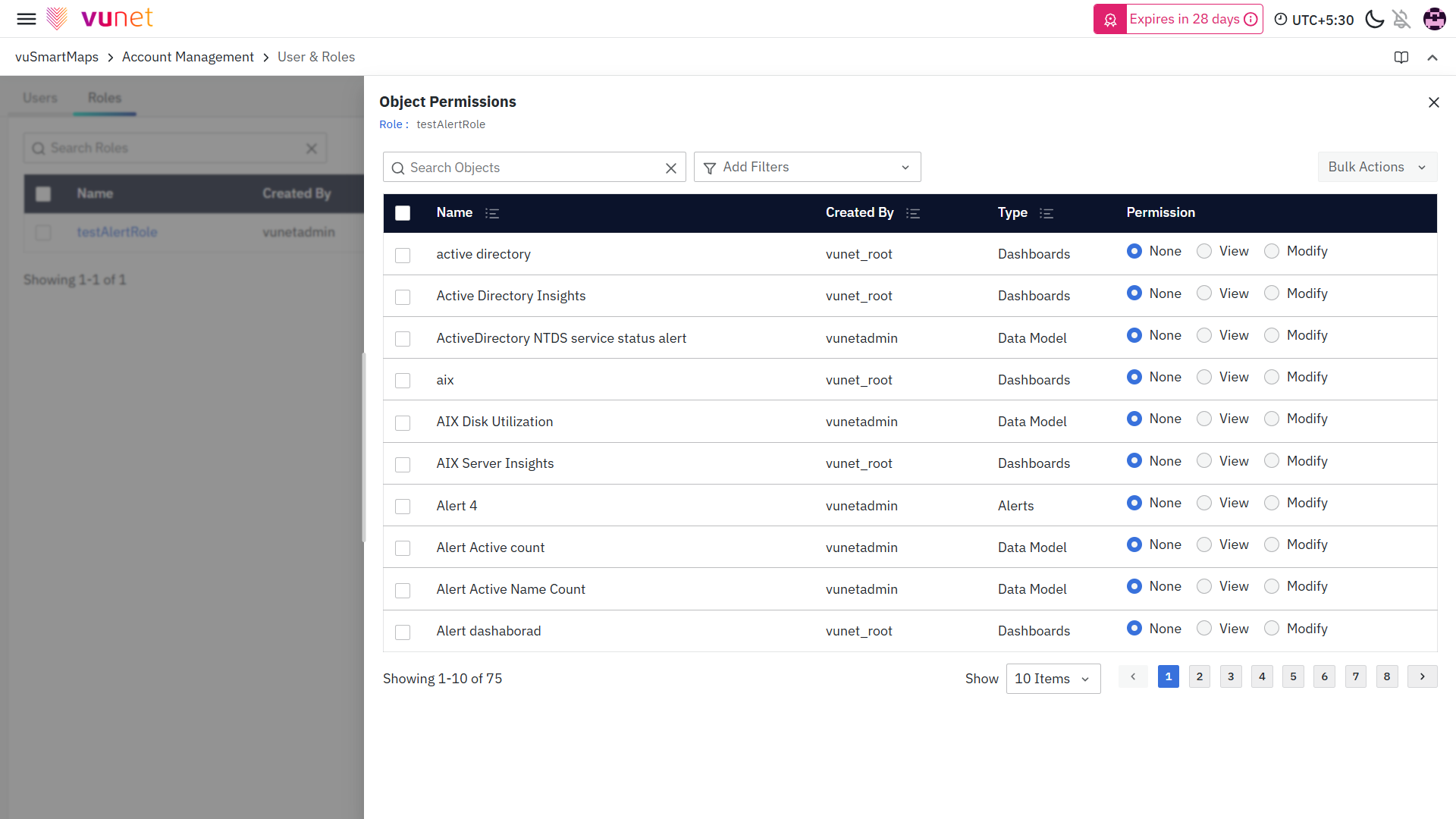The width and height of the screenshot is (1456, 819).
Task: Select View permission for Alert 4
Action: coord(1204,503)
